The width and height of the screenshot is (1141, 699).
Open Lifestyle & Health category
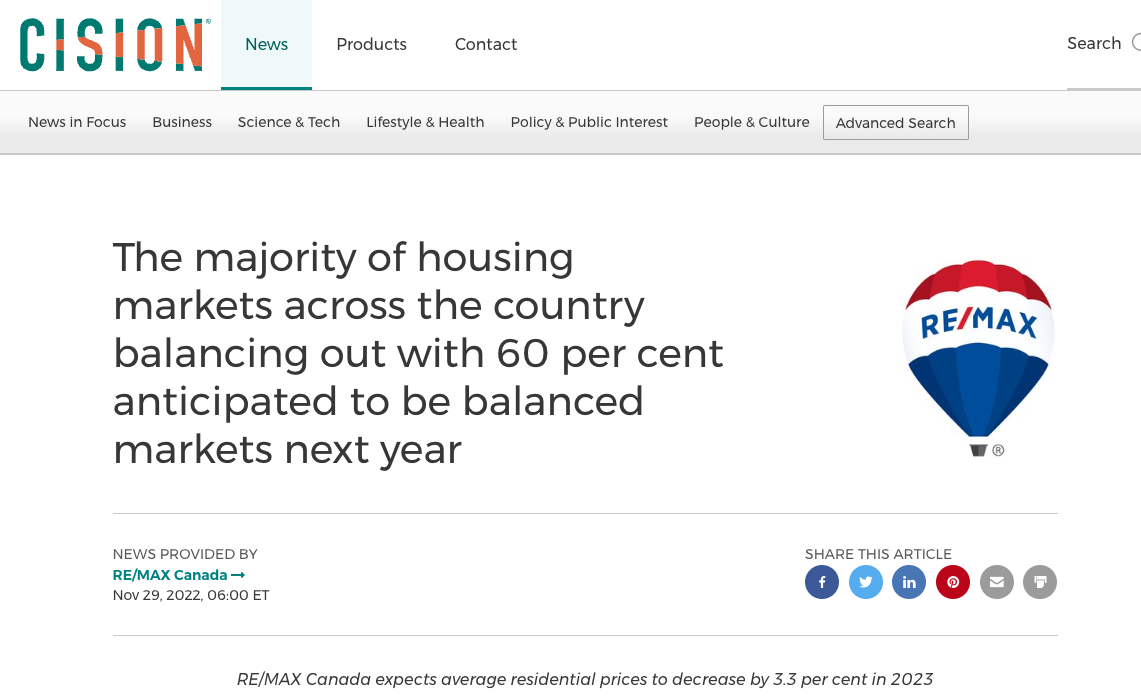425,122
